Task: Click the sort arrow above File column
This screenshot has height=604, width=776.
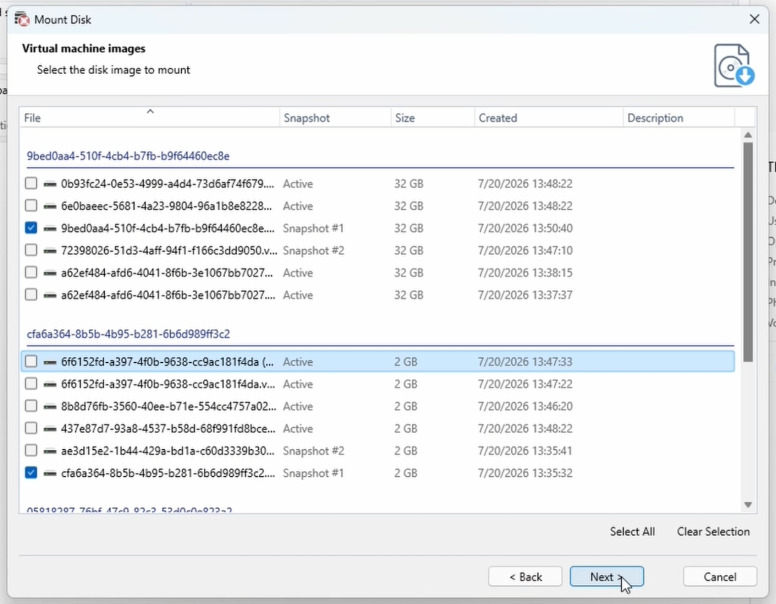Action: tap(150, 111)
